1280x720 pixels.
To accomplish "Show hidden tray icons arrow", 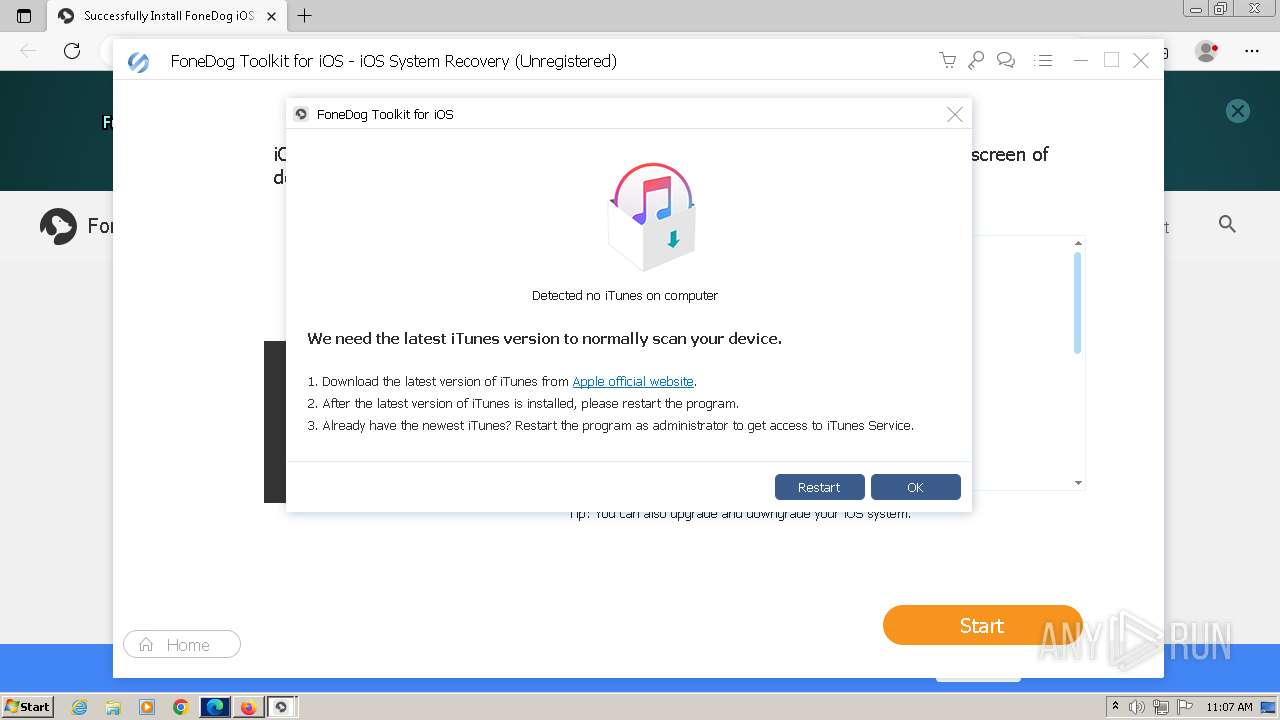I will point(1115,707).
